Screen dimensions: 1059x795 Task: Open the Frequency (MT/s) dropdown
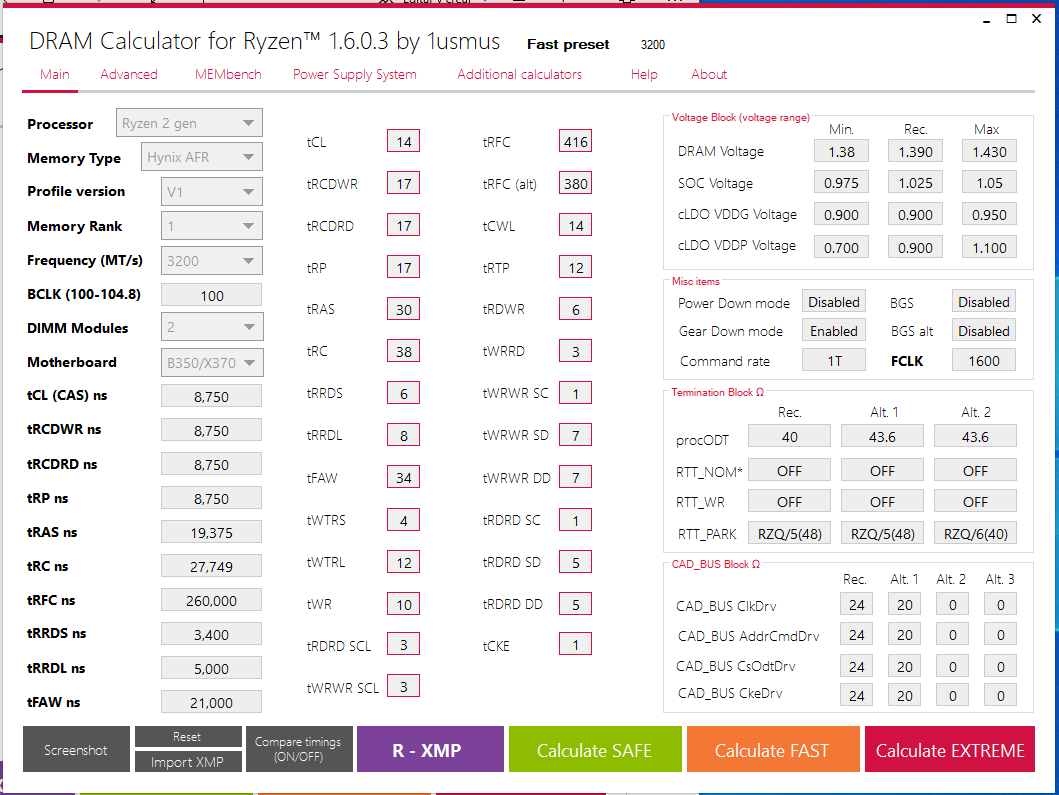tap(211, 261)
